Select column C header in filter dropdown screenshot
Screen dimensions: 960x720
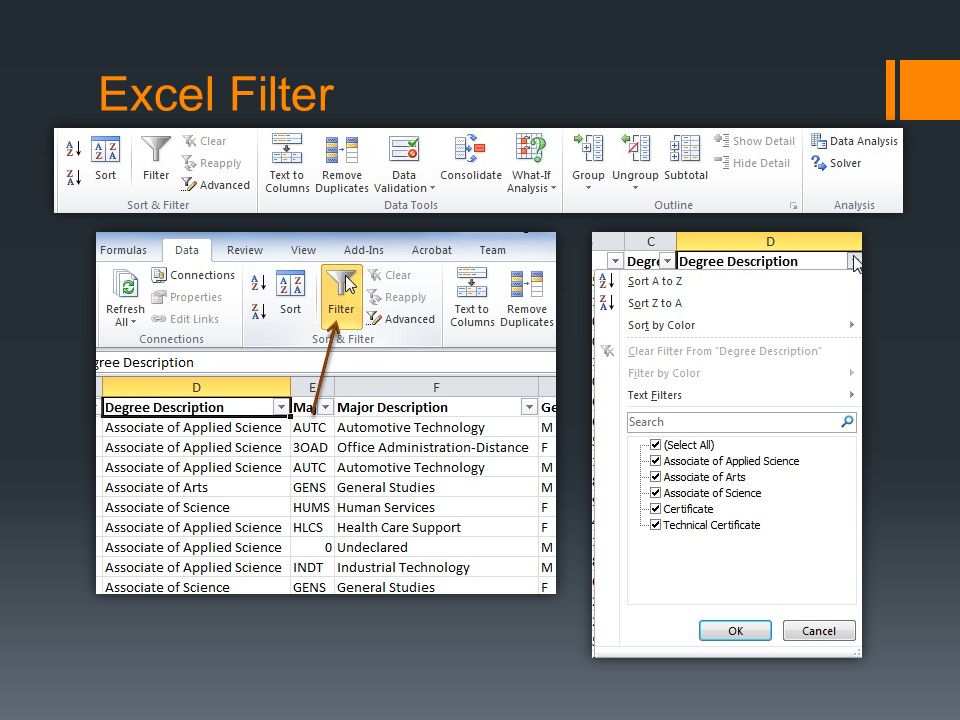click(651, 241)
